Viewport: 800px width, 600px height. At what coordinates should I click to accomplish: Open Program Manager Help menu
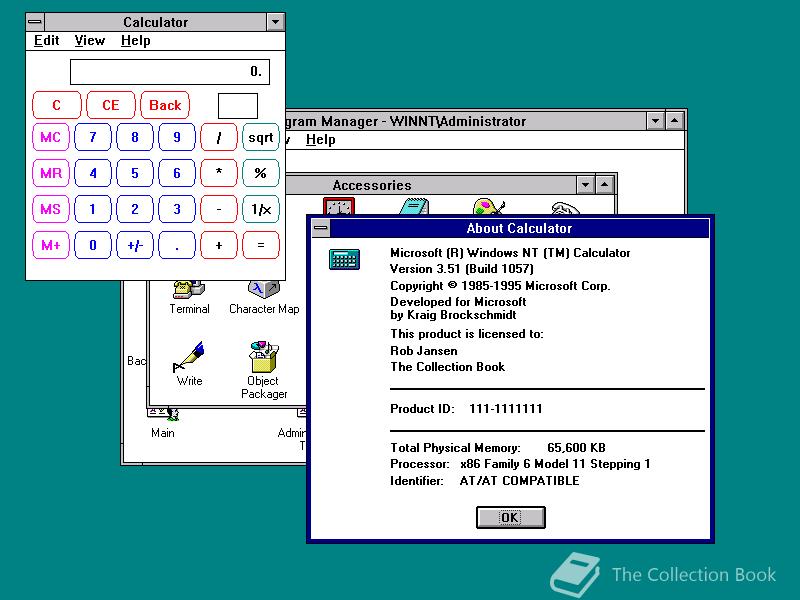click(320, 139)
